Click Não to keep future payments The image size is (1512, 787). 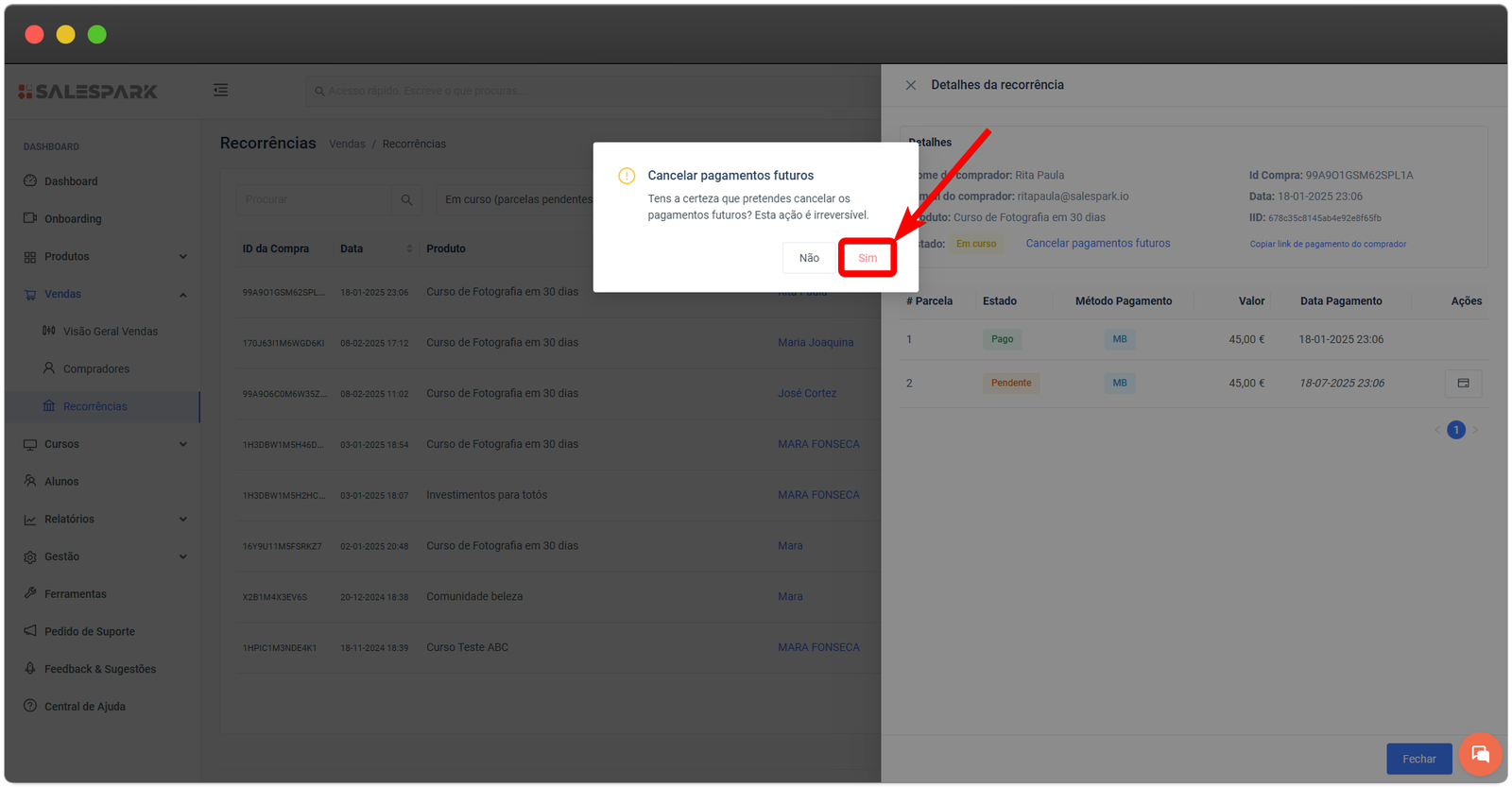(x=809, y=258)
